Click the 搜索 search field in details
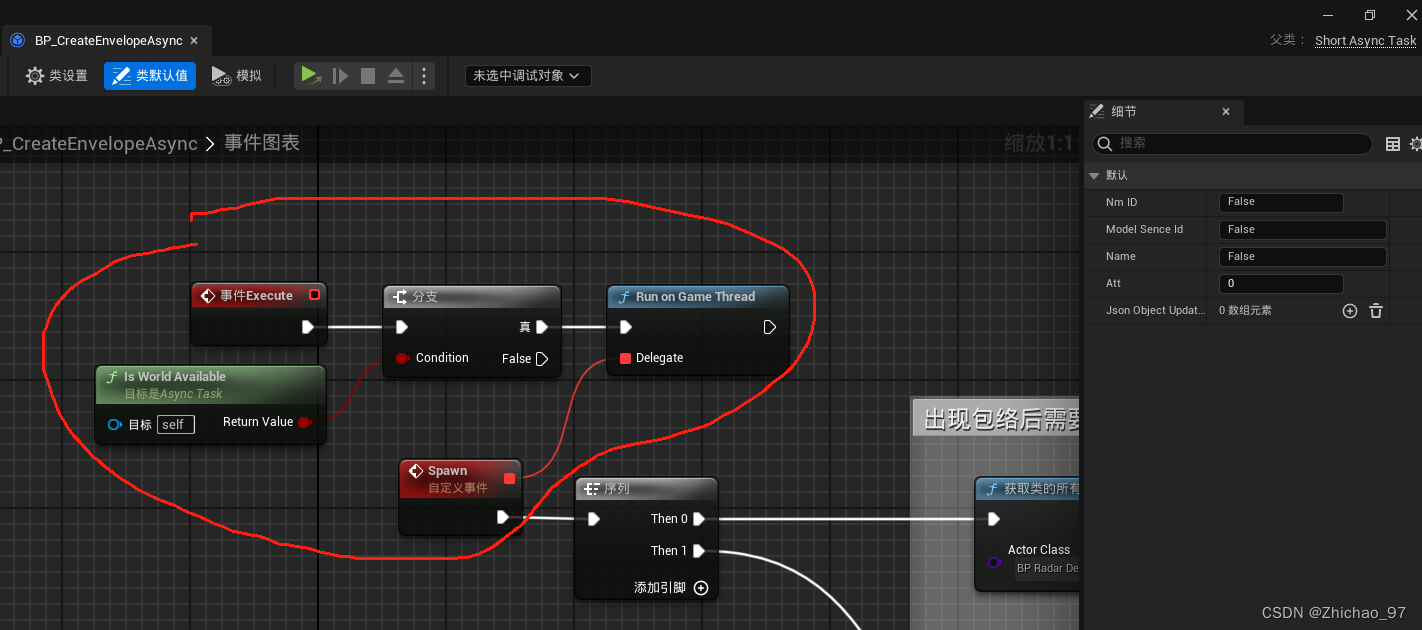 click(x=1232, y=144)
